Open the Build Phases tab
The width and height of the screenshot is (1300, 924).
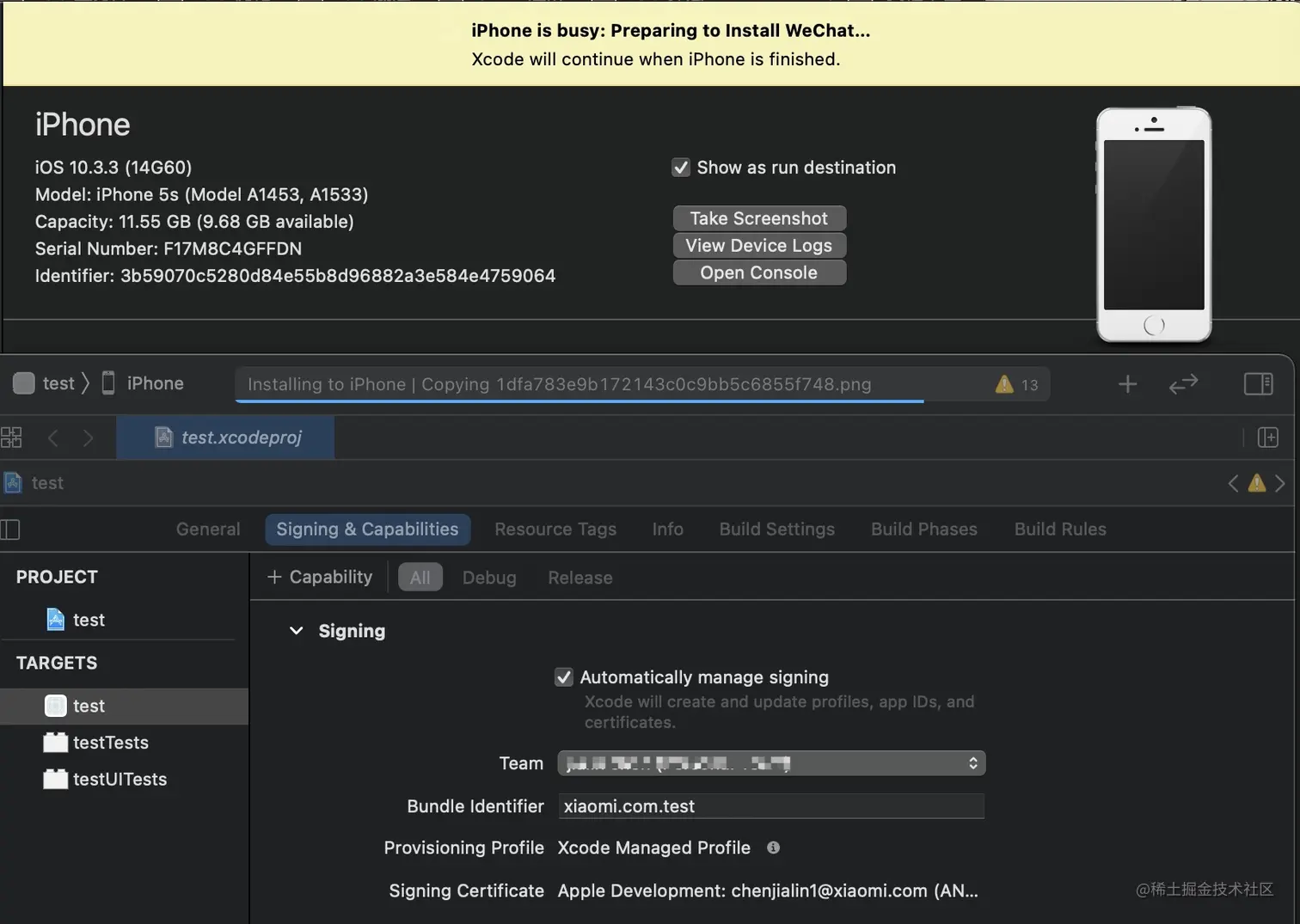coord(924,529)
